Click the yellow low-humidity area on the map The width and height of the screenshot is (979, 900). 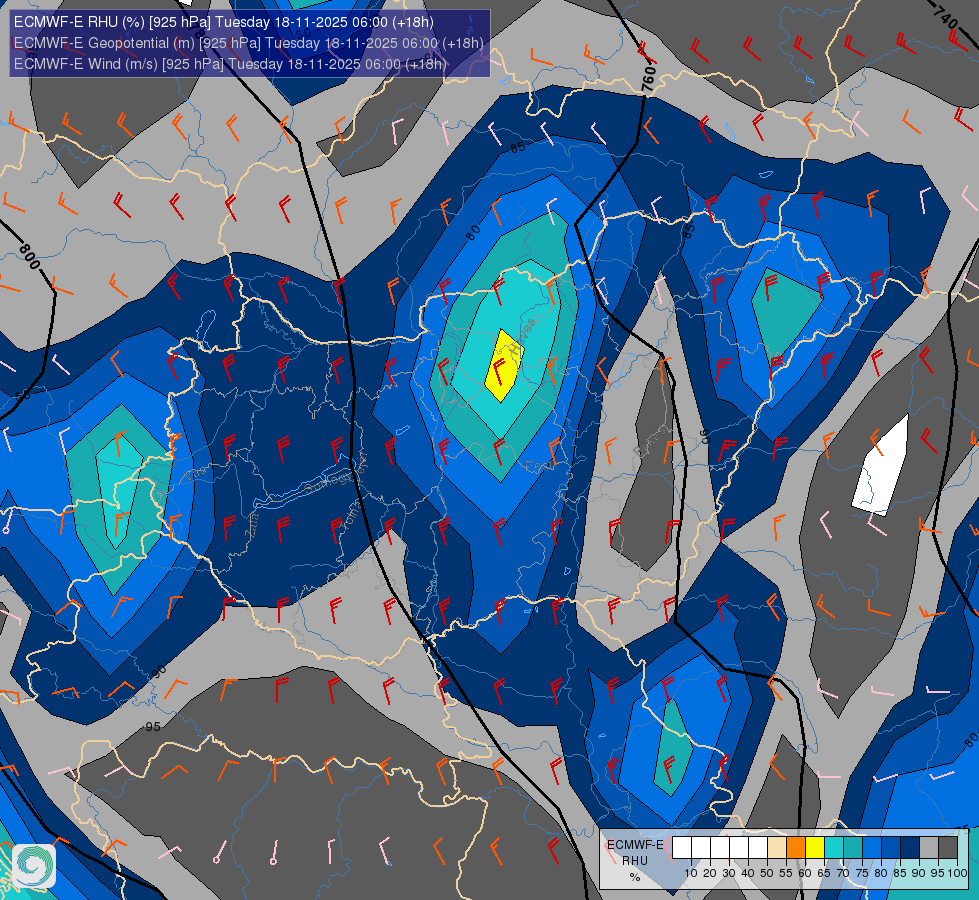pos(504,367)
